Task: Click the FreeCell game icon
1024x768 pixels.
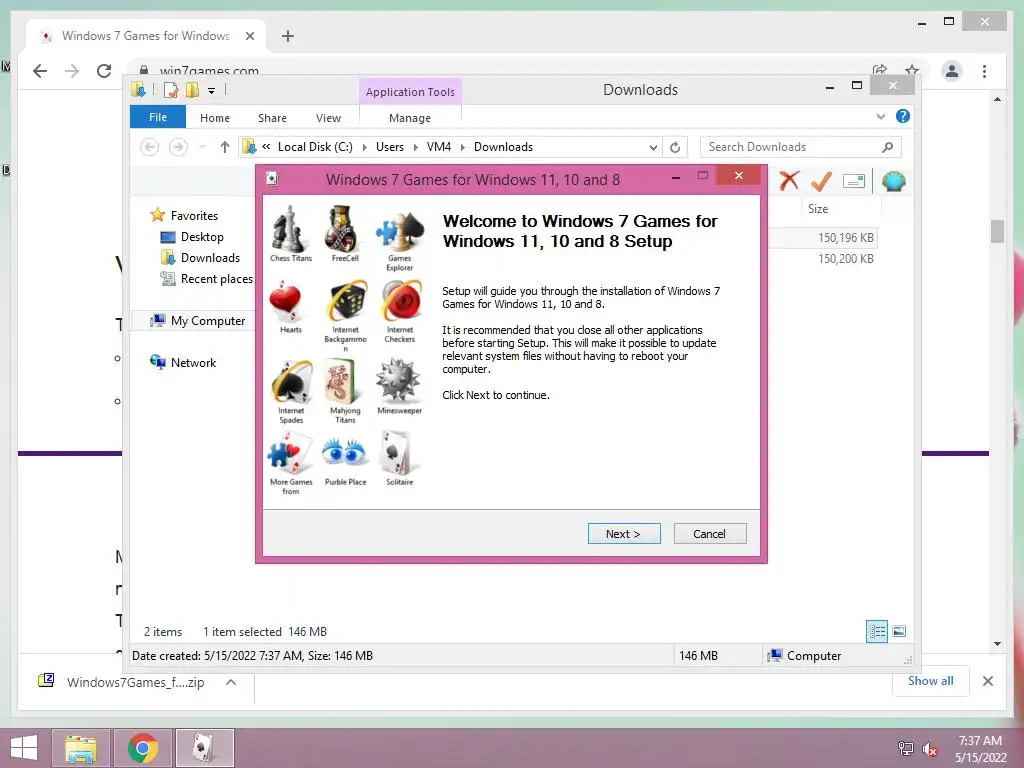Action: pyautogui.click(x=342, y=229)
